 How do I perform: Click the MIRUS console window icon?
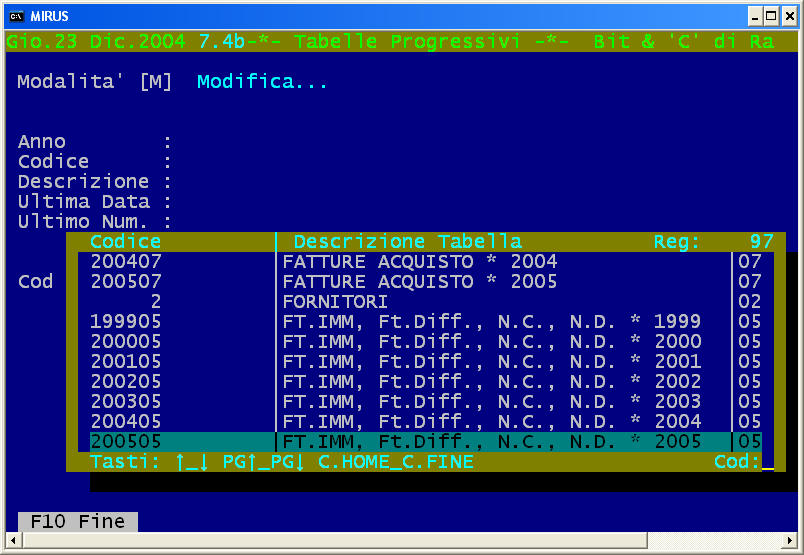[17, 16]
